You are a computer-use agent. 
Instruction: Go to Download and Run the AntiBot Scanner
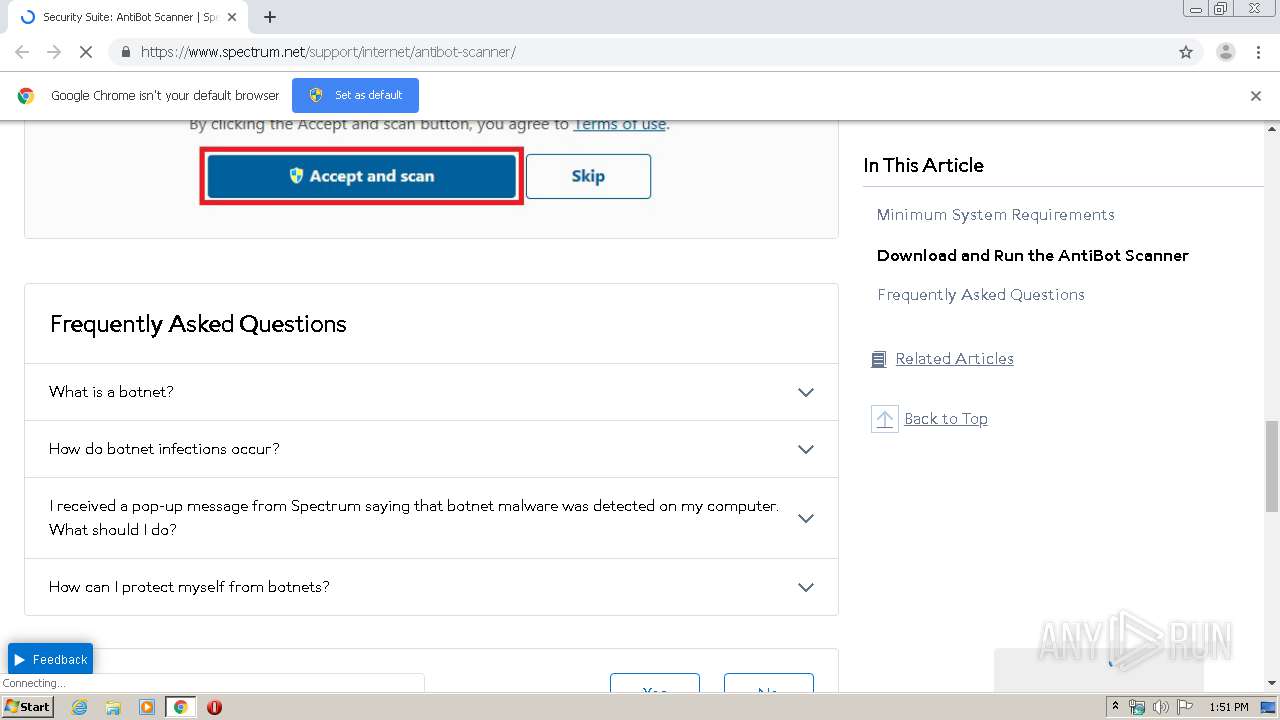[x=1033, y=255]
